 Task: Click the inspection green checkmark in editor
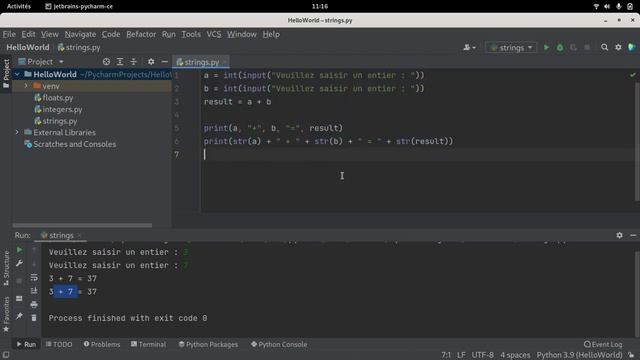click(633, 75)
